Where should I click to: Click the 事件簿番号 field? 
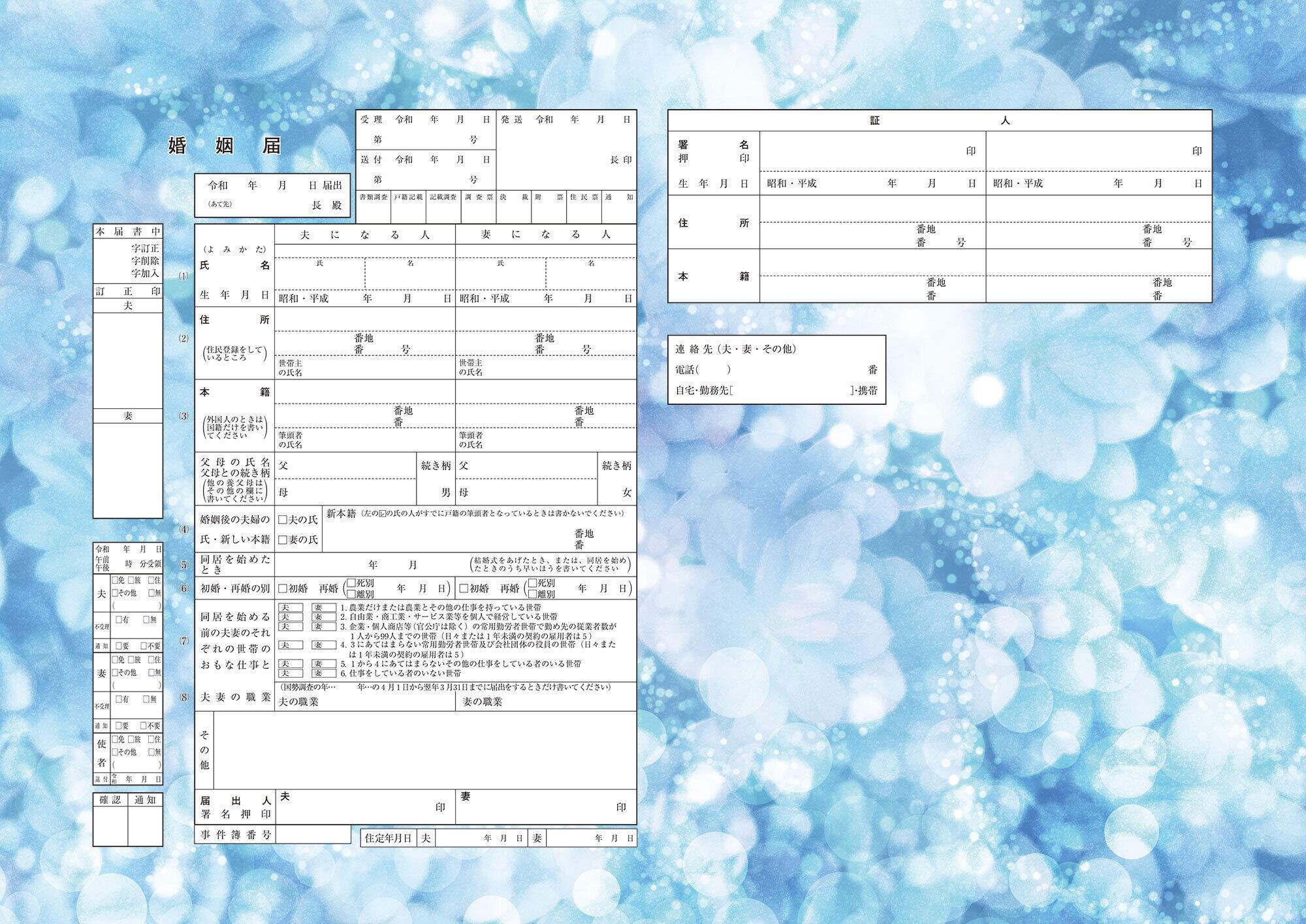pyautogui.click(x=312, y=835)
